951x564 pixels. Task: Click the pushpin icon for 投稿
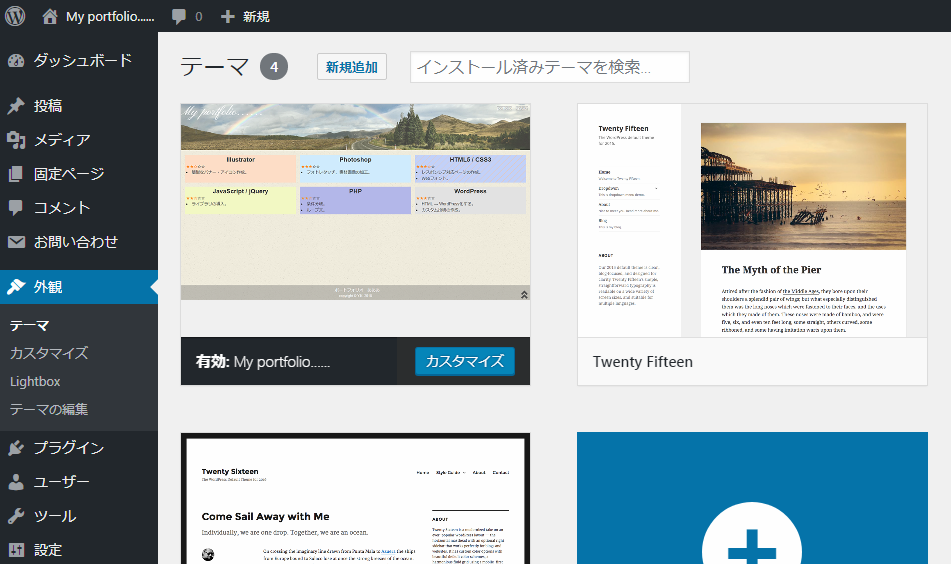click(16, 106)
